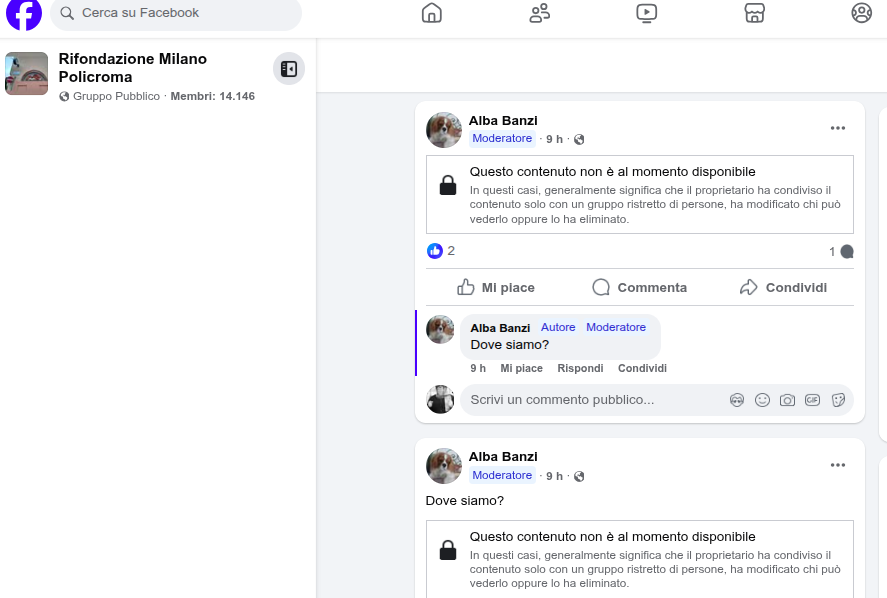The width and height of the screenshot is (887, 598).
Task: Click Commenta on the first post
Action: [x=639, y=288]
